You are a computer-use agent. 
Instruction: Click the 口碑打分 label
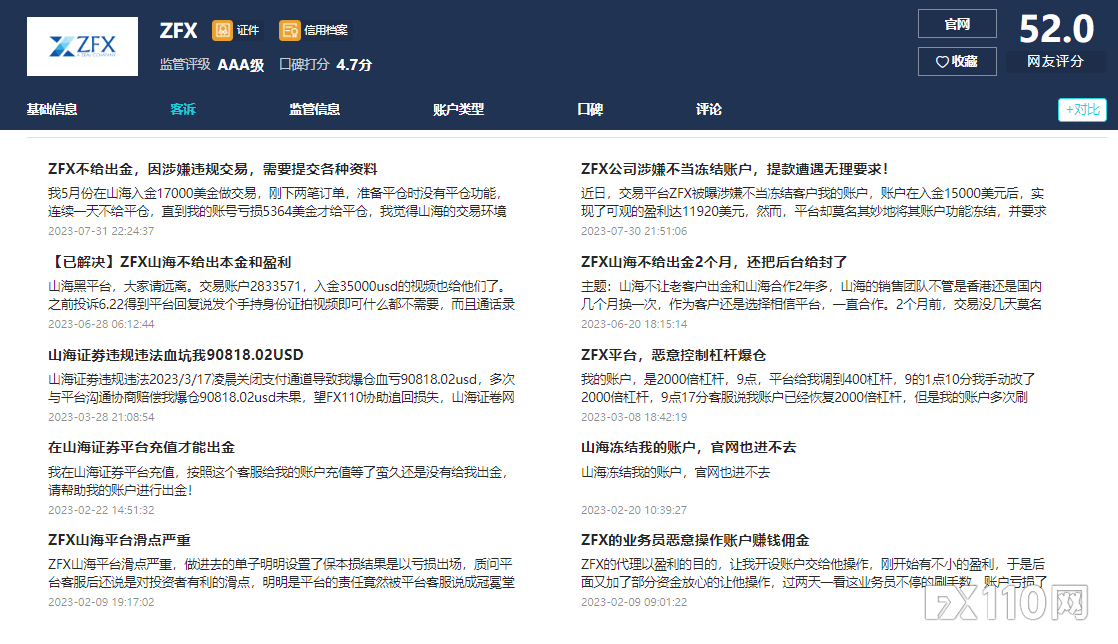(x=304, y=64)
